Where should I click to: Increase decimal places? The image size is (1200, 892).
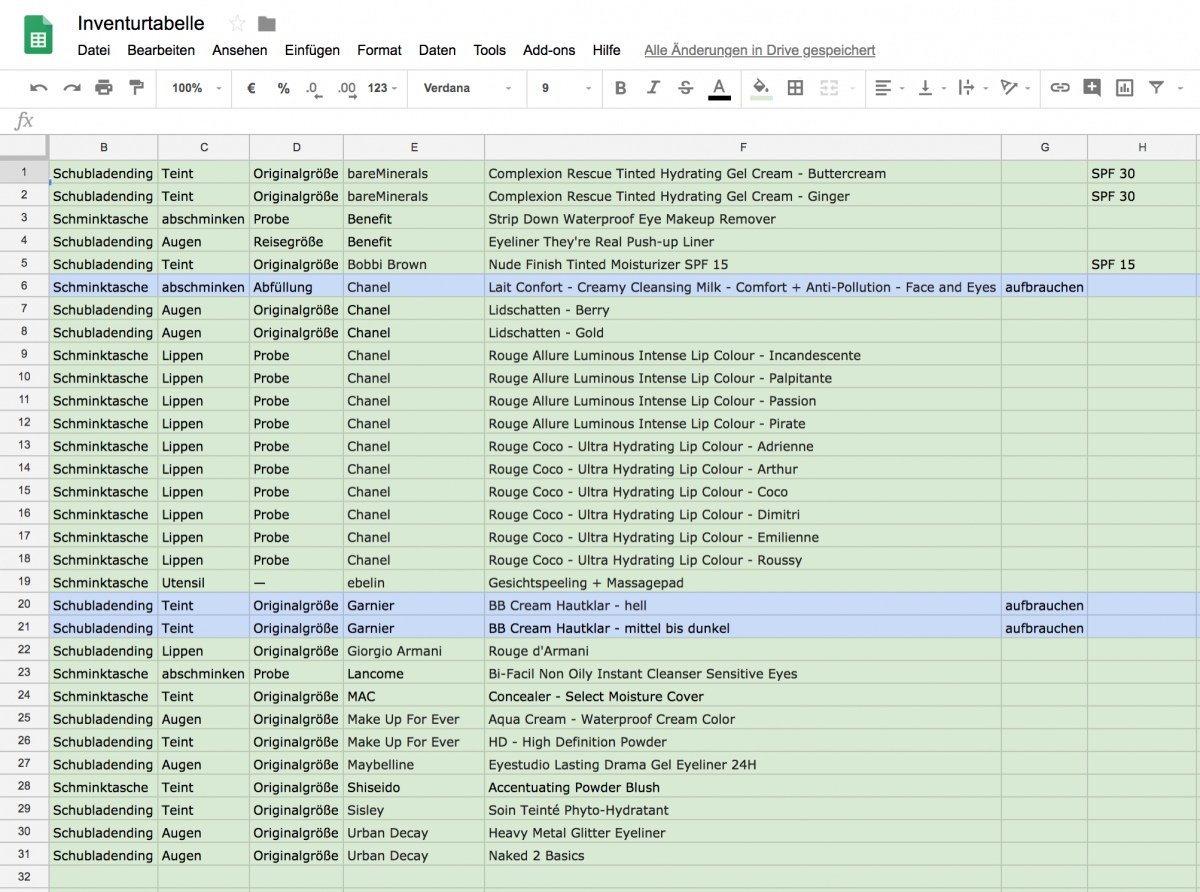pos(347,88)
